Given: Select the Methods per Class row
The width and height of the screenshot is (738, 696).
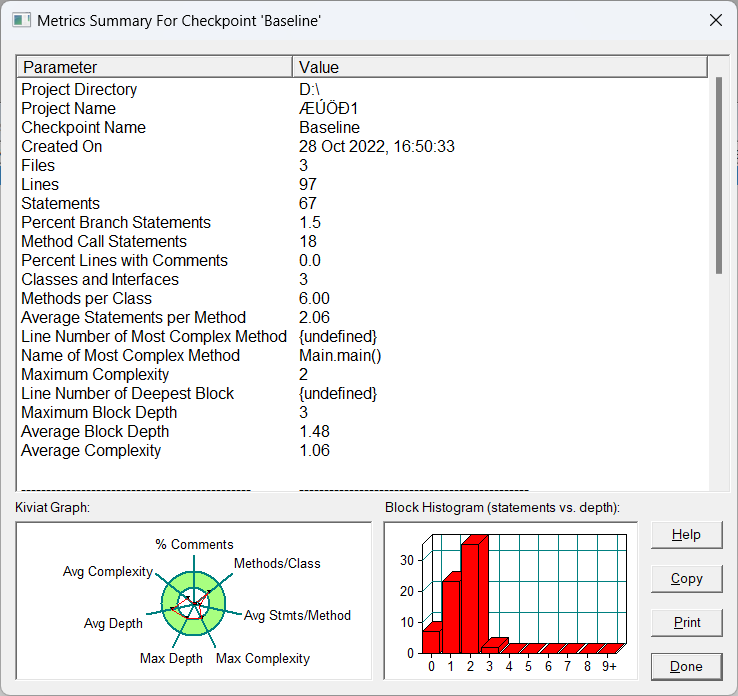Looking at the screenshot, I should pos(362,298).
